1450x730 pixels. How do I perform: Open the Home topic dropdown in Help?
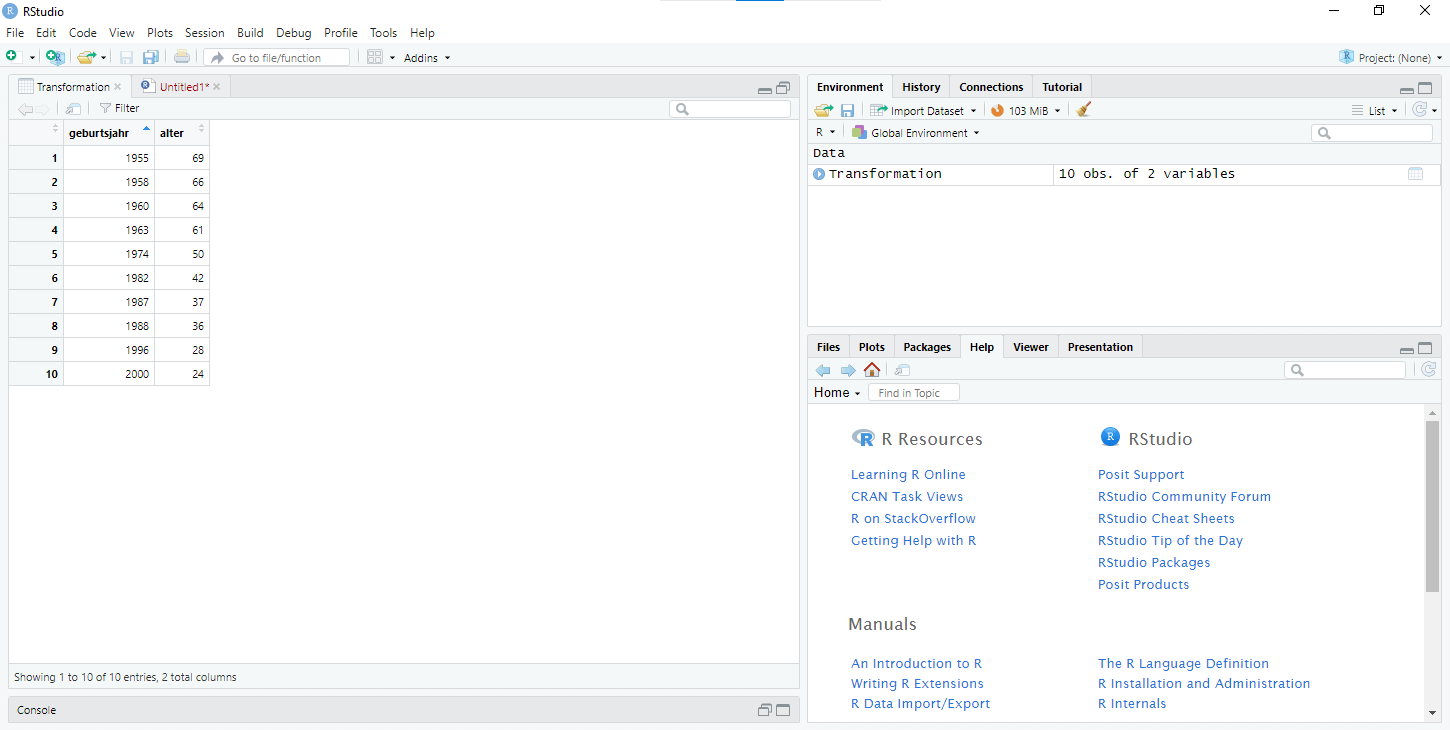(x=837, y=393)
